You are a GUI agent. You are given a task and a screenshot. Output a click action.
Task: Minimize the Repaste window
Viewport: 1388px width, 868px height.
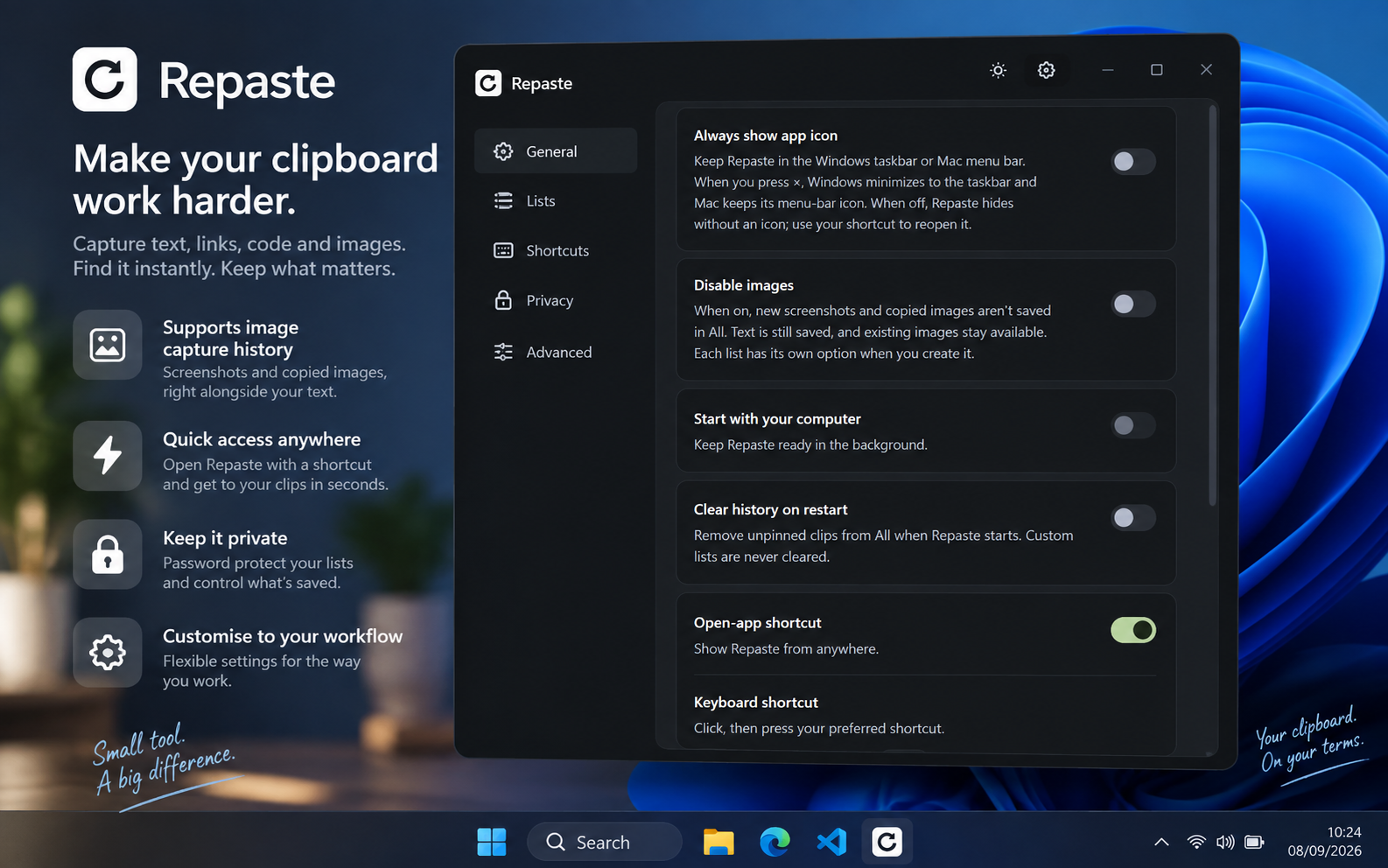1107,70
